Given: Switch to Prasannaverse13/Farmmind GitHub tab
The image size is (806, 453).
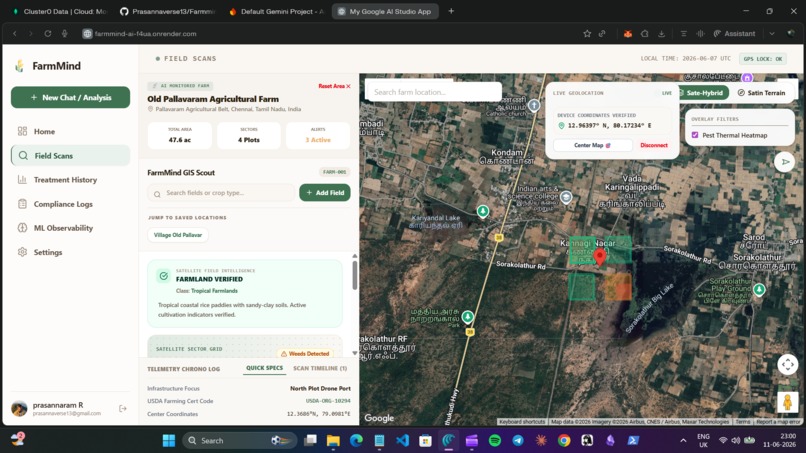Looking at the screenshot, I should (168, 11).
